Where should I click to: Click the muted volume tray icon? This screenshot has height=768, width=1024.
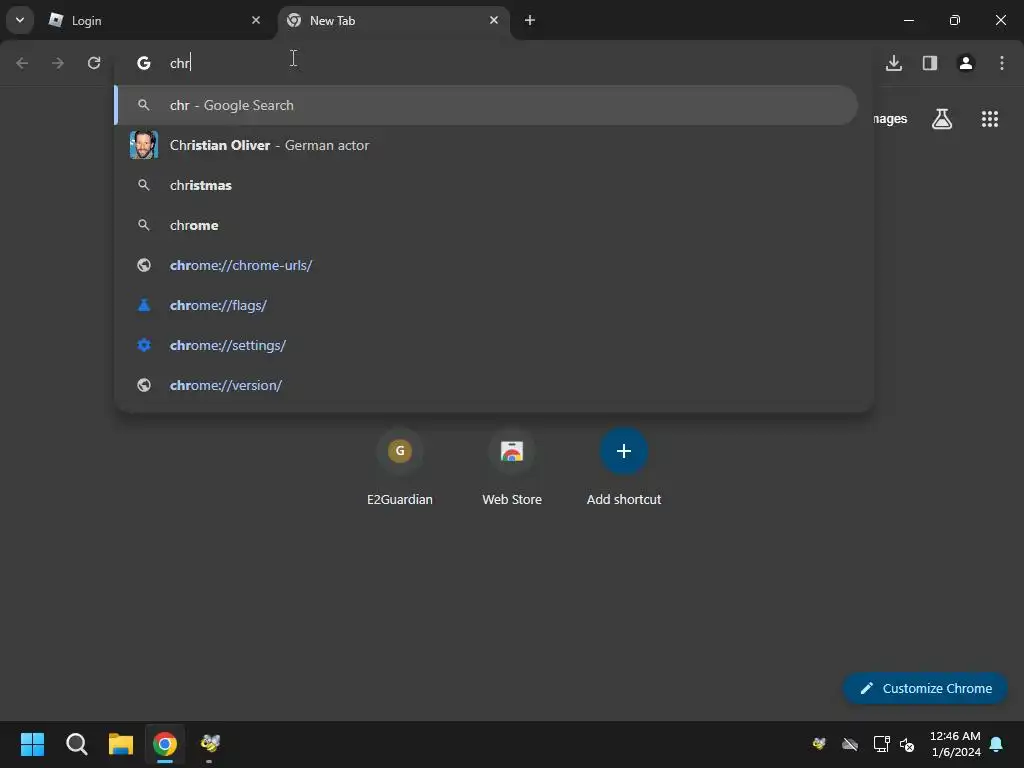pos(907,744)
